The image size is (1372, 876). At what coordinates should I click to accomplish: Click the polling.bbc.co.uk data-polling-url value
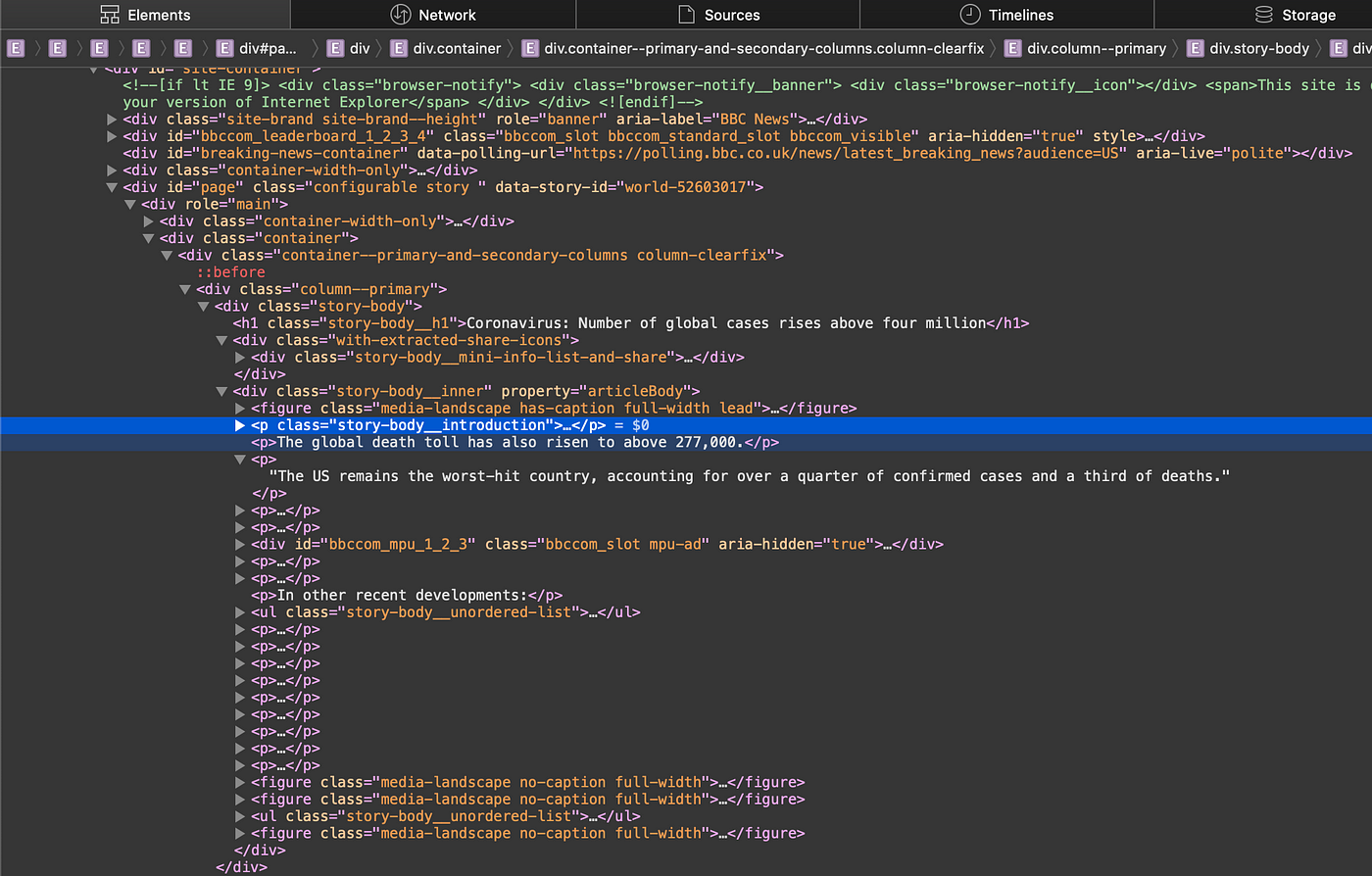[845, 153]
